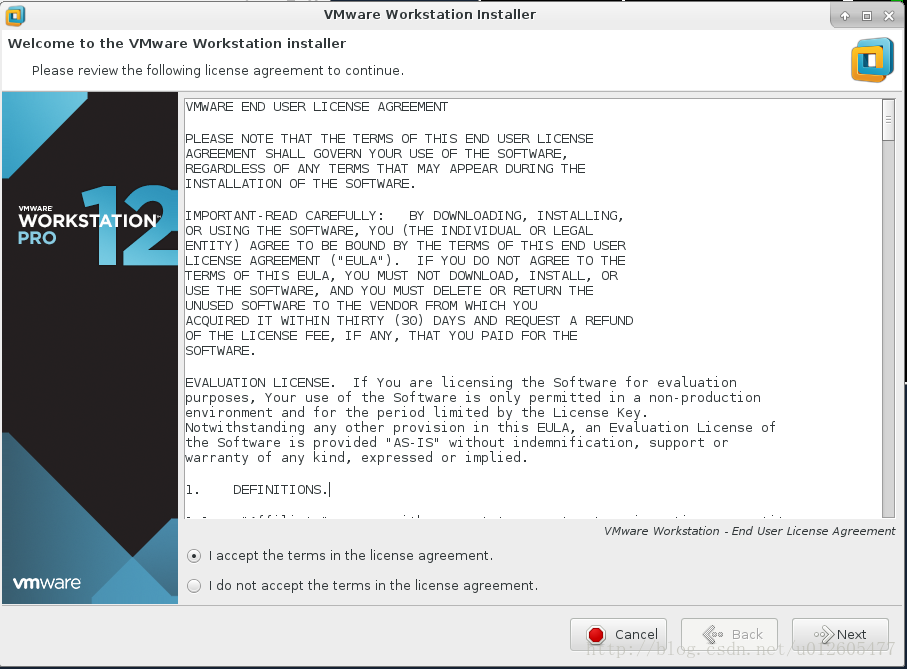Click the Back button

click(x=729, y=634)
